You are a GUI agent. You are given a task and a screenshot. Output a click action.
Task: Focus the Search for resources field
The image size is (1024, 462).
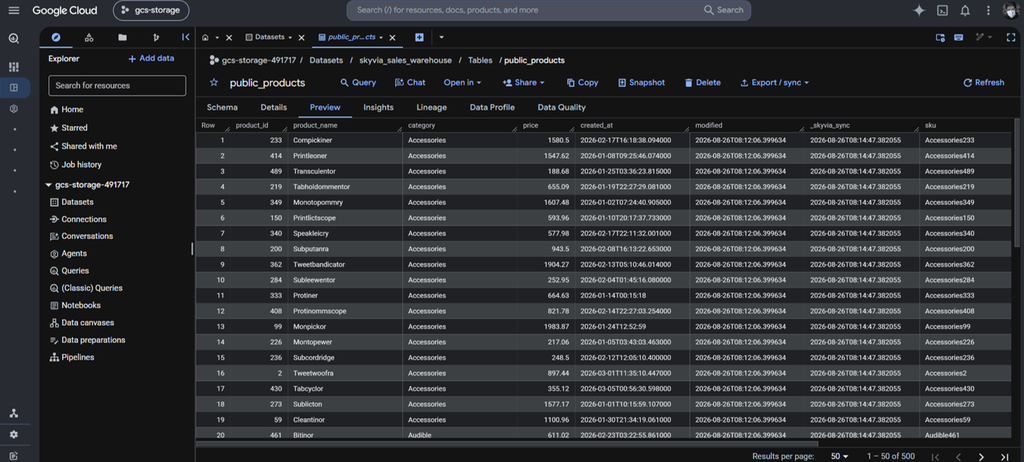coord(117,86)
